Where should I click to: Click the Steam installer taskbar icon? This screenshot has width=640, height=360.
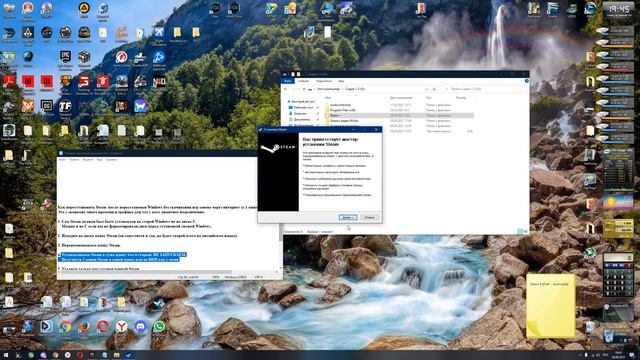click(129, 355)
